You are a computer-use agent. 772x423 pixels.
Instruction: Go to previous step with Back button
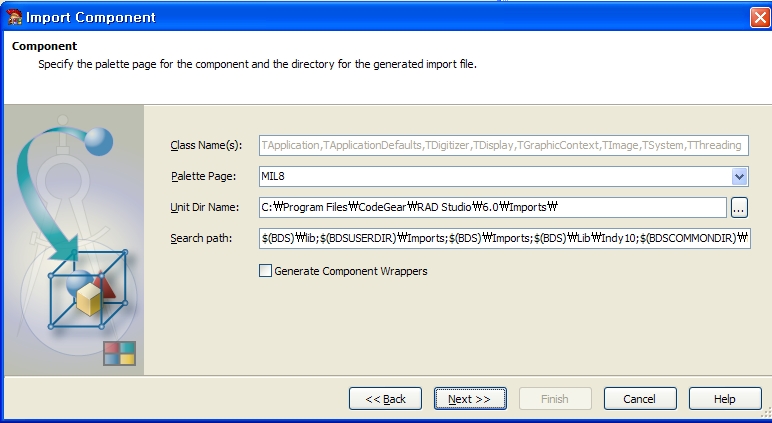point(385,399)
